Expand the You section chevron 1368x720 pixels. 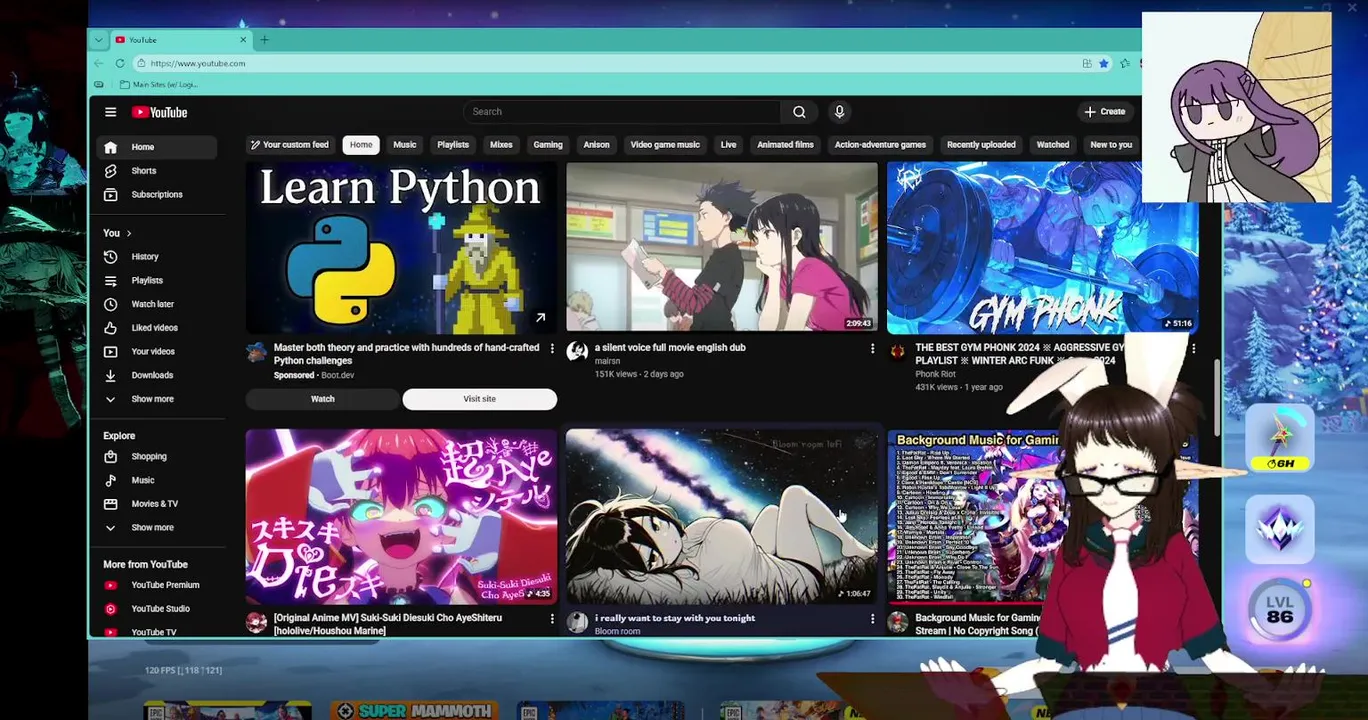(128, 233)
